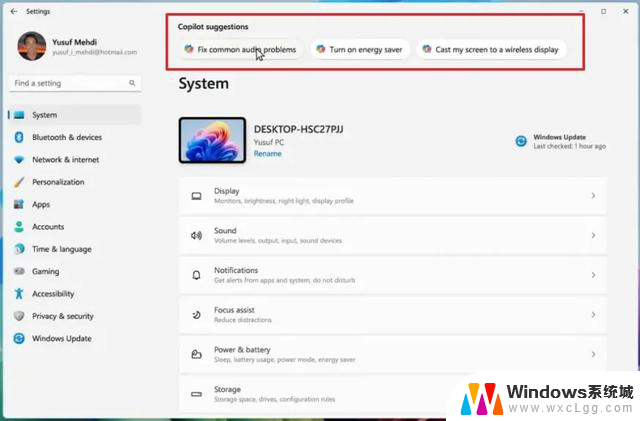
Task: Click the search magnifier icon
Action: coord(132,83)
